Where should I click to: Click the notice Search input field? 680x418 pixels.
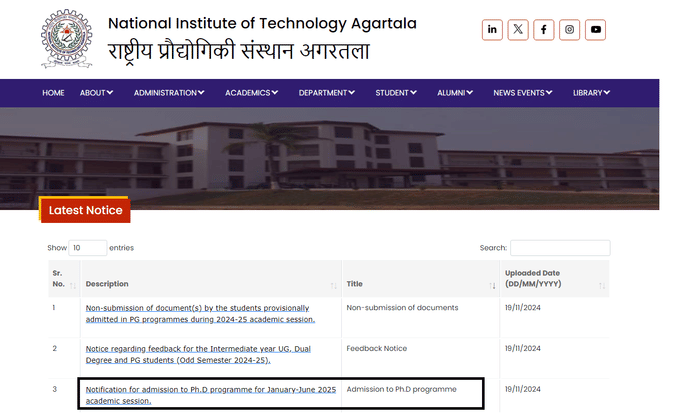pos(560,248)
